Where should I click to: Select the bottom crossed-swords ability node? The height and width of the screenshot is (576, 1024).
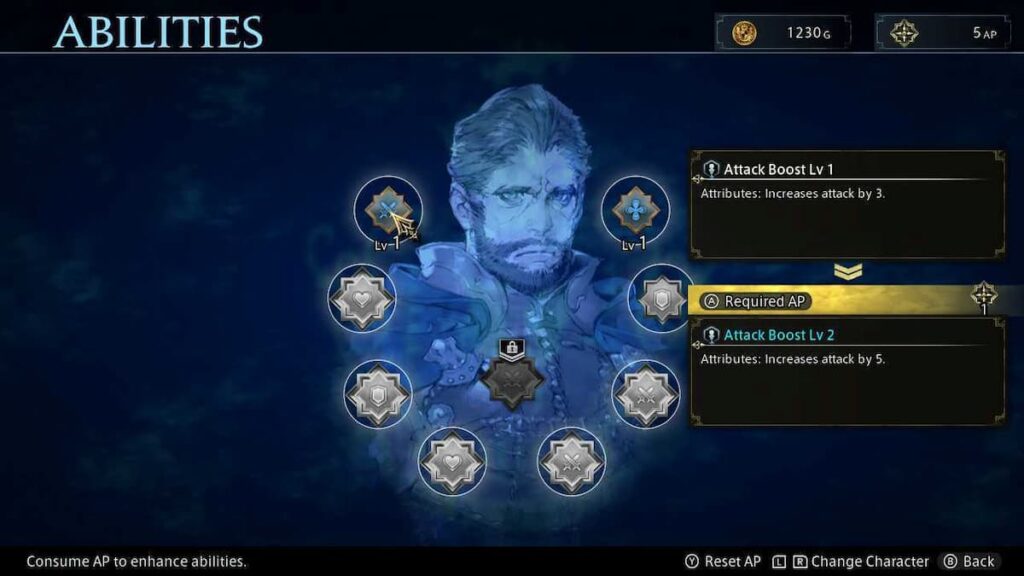pyautogui.click(x=571, y=462)
